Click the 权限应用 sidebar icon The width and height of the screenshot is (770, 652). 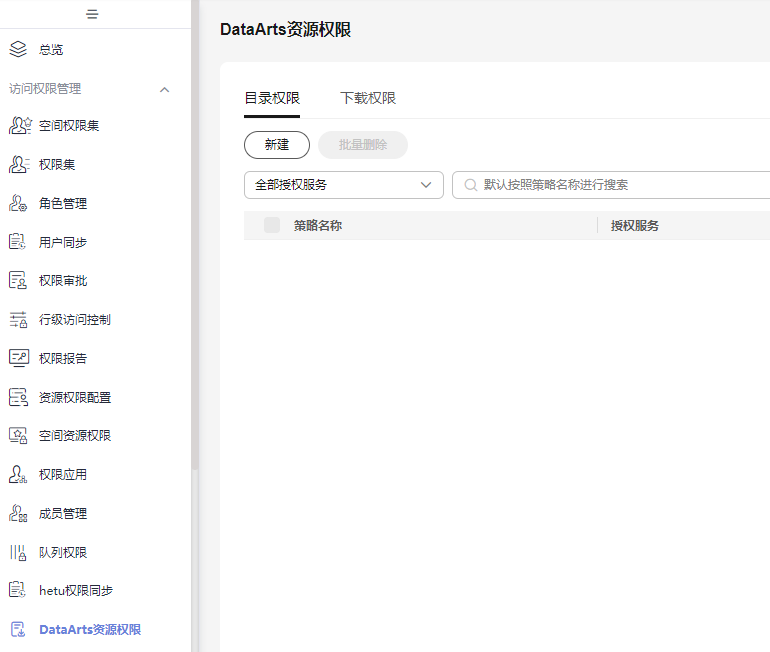coord(18,474)
